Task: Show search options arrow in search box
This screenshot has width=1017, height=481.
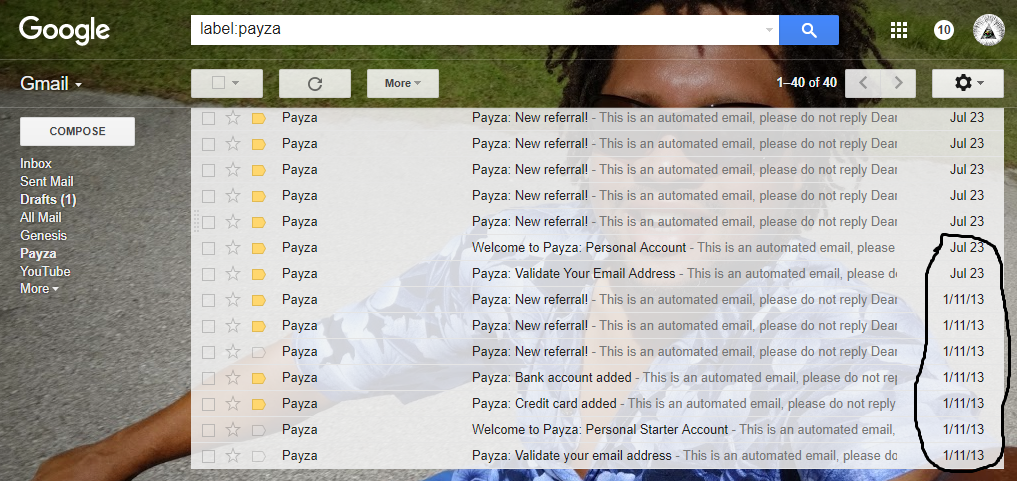Action: [769, 30]
